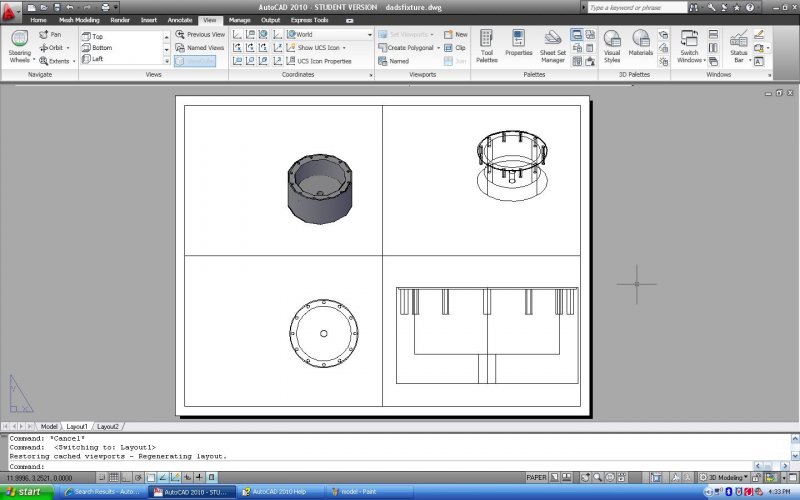Open the Layout2 tab

pos(107,426)
